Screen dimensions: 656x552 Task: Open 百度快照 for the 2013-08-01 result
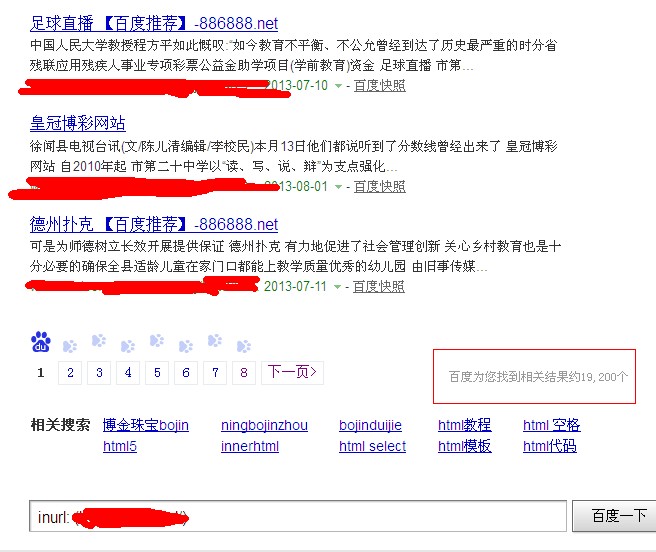coord(379,187)
